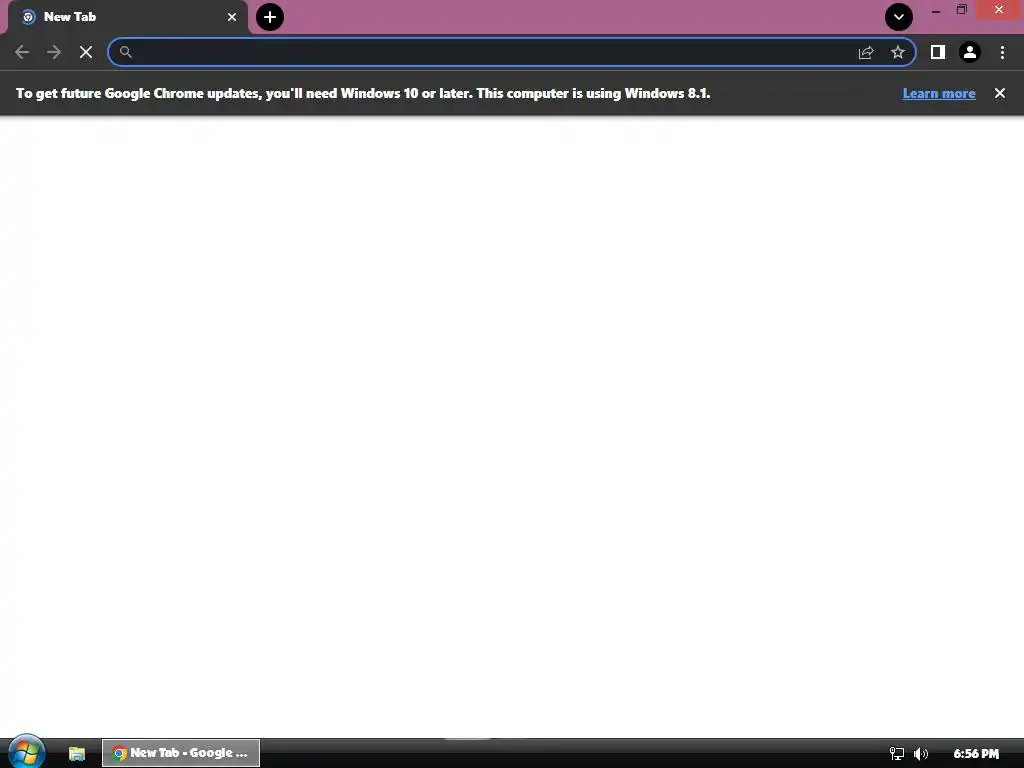The image size is (1024, 768).
Task: Open network status tray icon
Action: (897, 754)
